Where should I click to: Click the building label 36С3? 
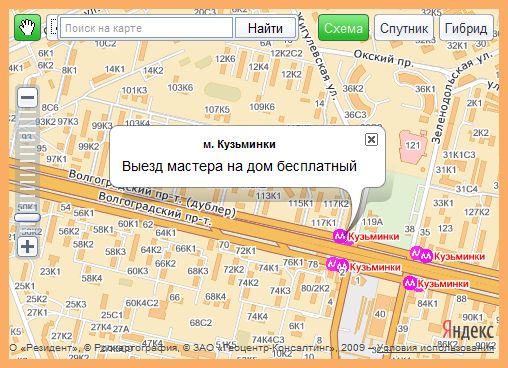point(355,115)
